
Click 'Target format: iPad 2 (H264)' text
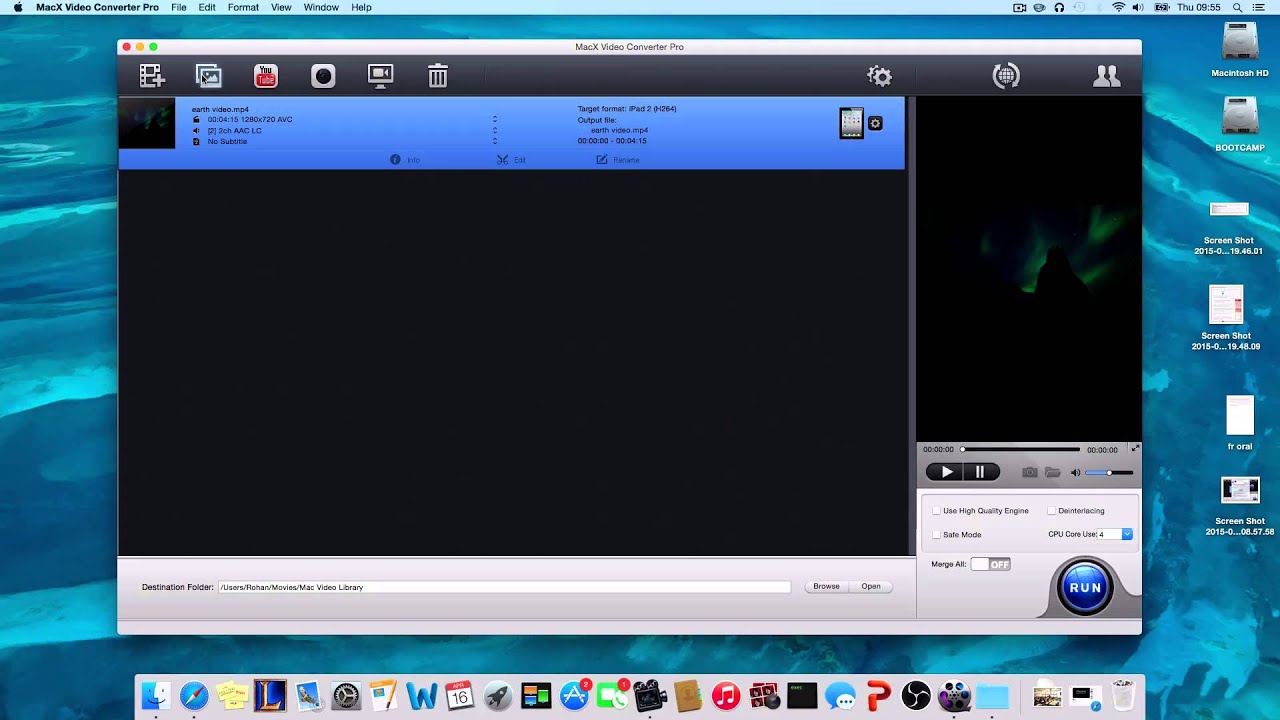click(x=627, y=108)
